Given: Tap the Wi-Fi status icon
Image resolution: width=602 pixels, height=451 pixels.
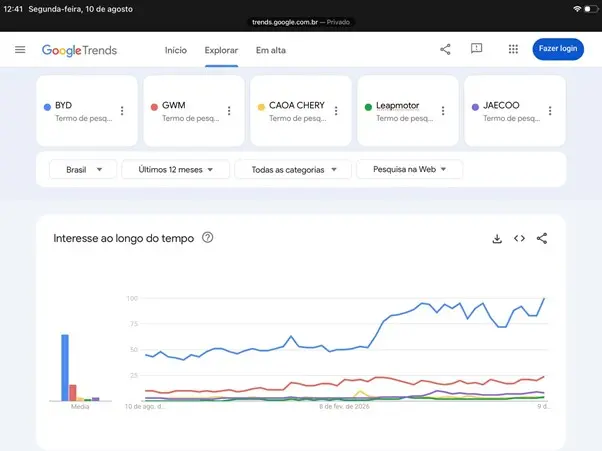Looking at the screenshot, I should tap(577, 9).
